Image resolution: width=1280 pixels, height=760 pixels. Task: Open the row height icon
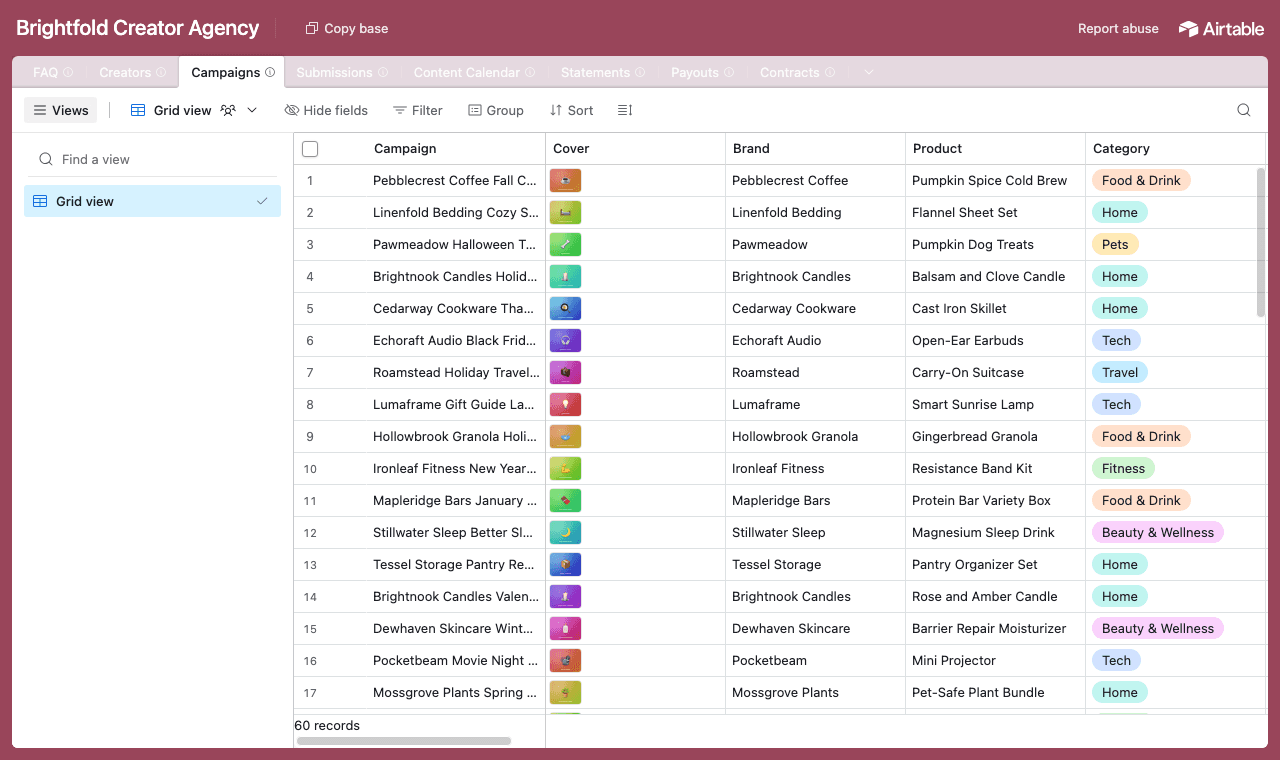[x=625, y=110]
